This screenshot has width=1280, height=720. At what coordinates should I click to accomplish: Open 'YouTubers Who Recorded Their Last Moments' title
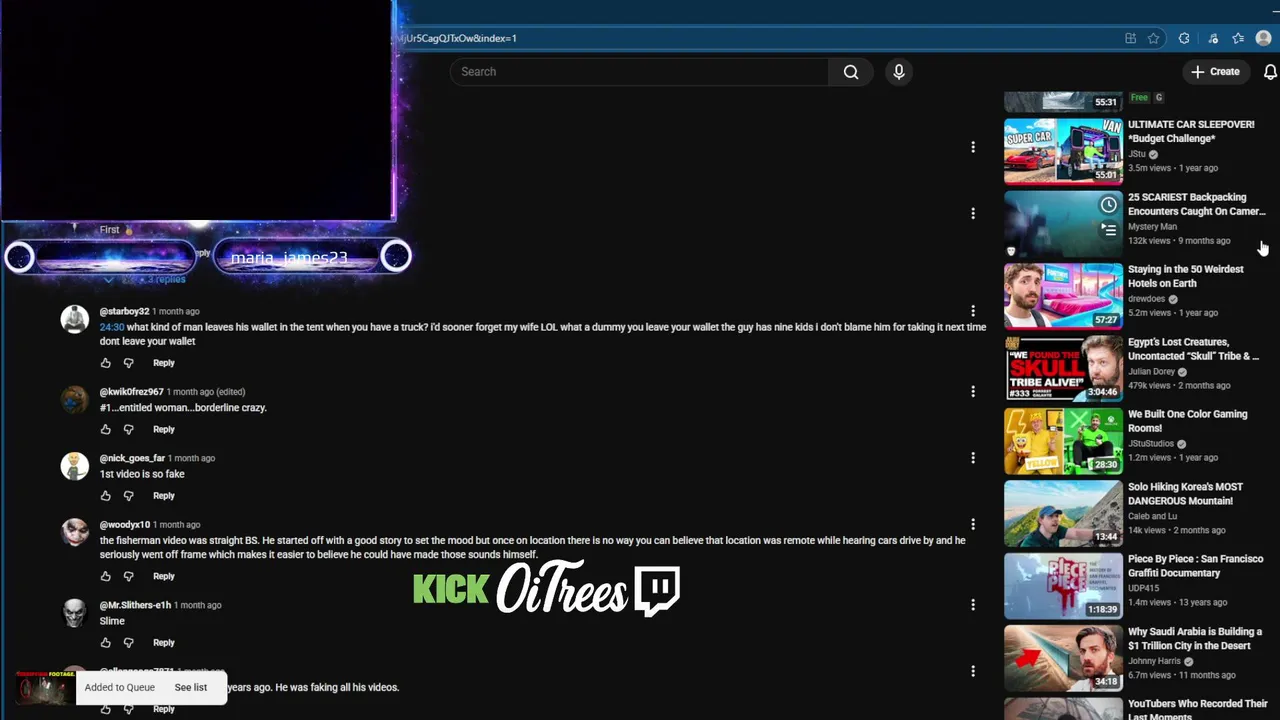point(1198,710)
